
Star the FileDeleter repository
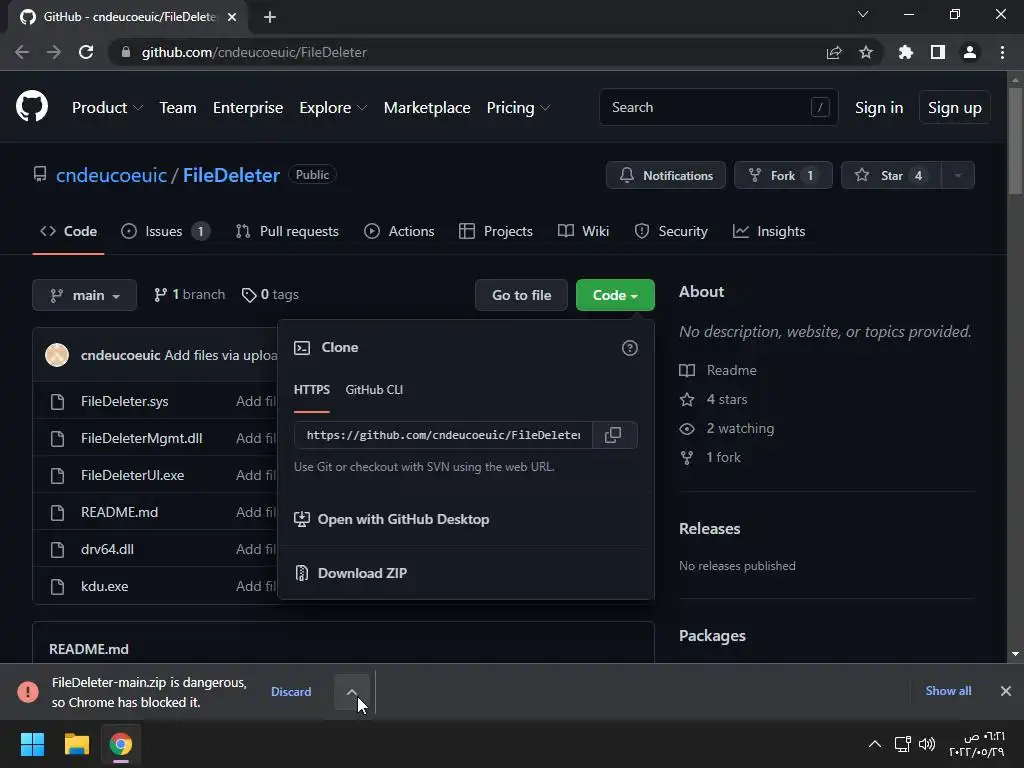(x=891, y=175)
